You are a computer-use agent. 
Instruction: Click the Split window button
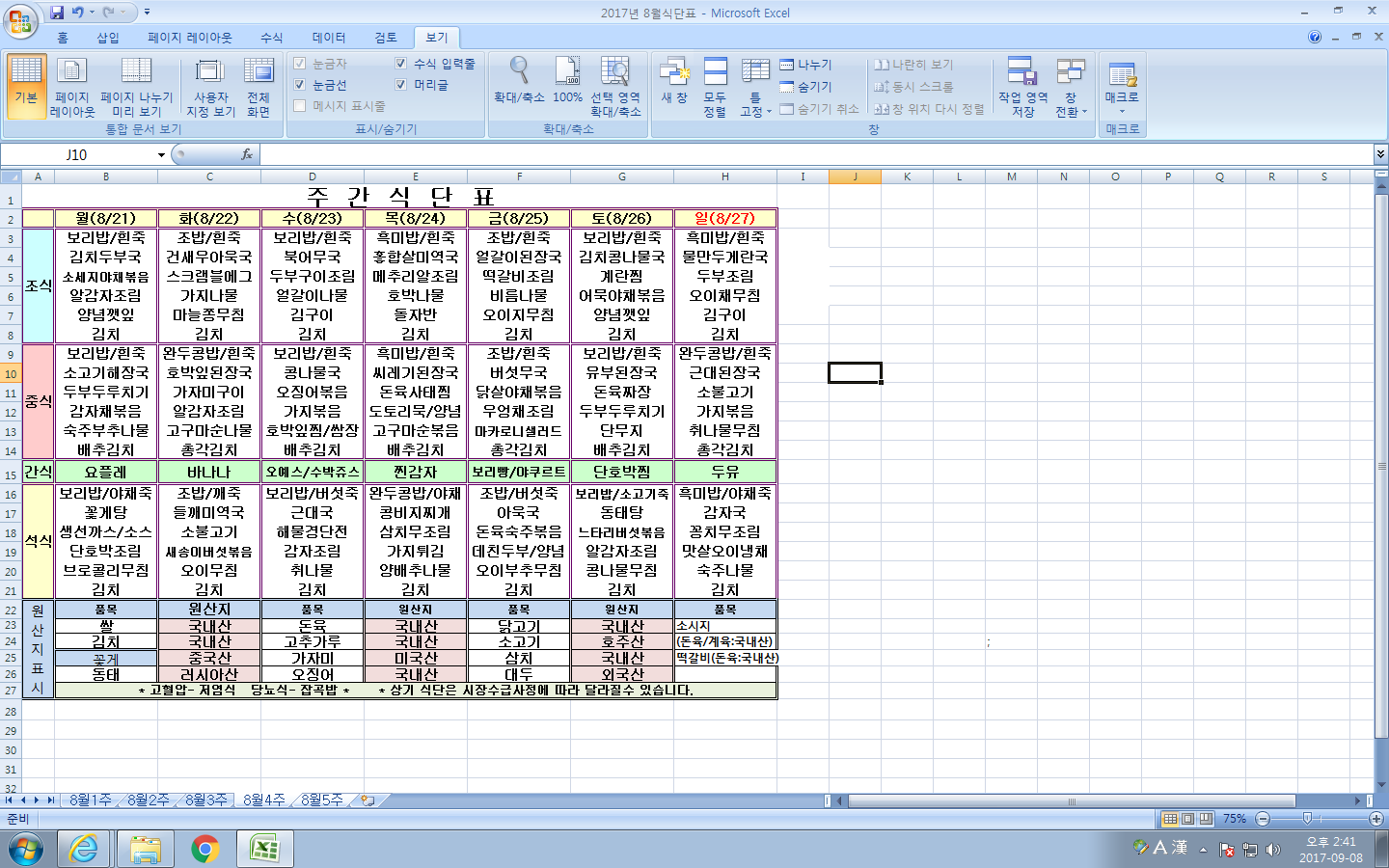tap(805, 65)
